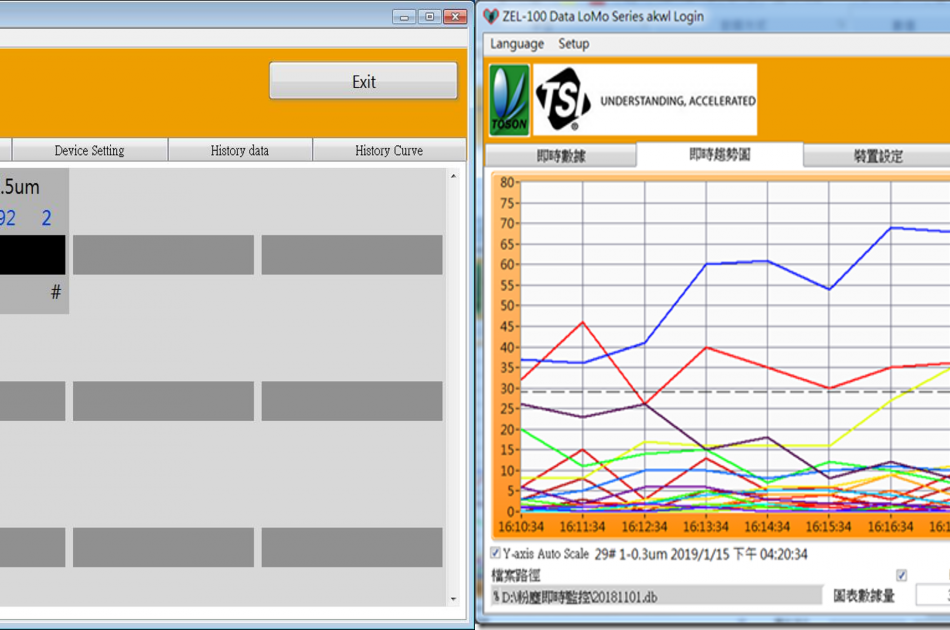Viewport: 950px width, 630px height.
Task: Click the black sensor status block
Action: point(32,255)
